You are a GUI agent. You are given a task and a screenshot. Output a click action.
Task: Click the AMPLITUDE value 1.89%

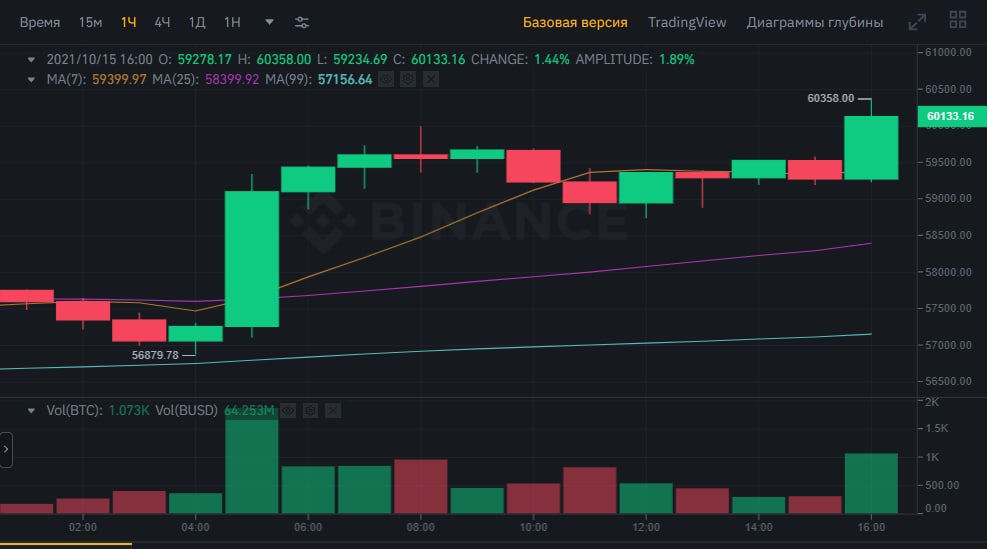677,59
